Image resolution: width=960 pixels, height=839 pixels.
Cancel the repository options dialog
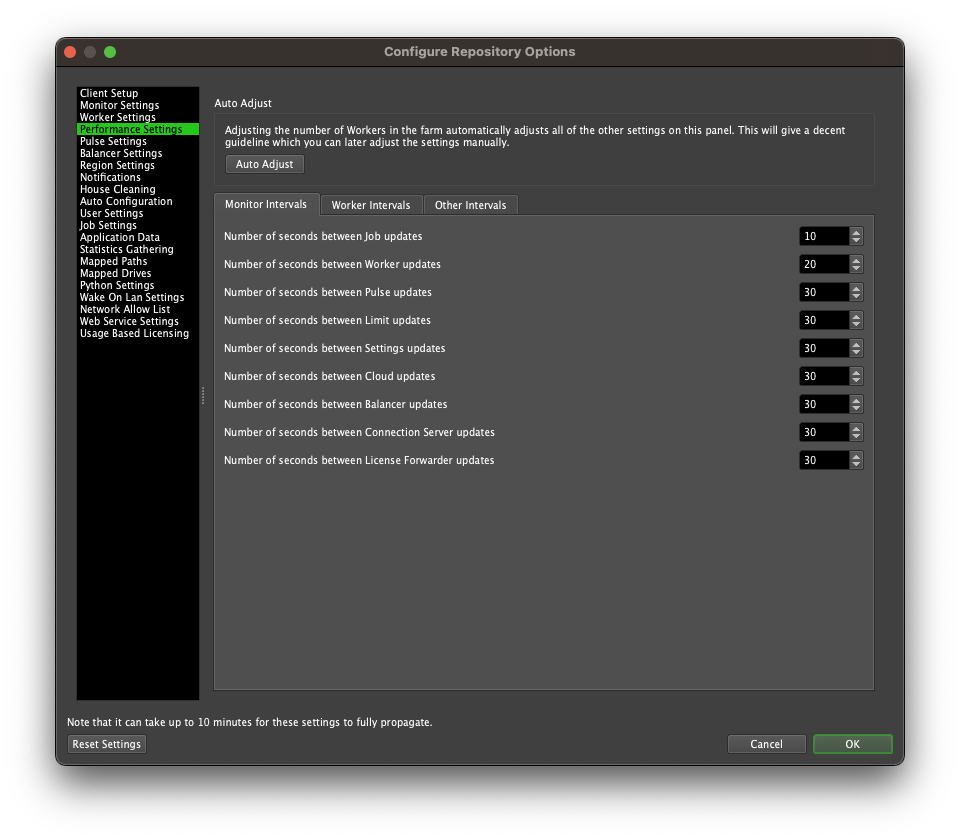pyautogui.click(x=766, y=744)
